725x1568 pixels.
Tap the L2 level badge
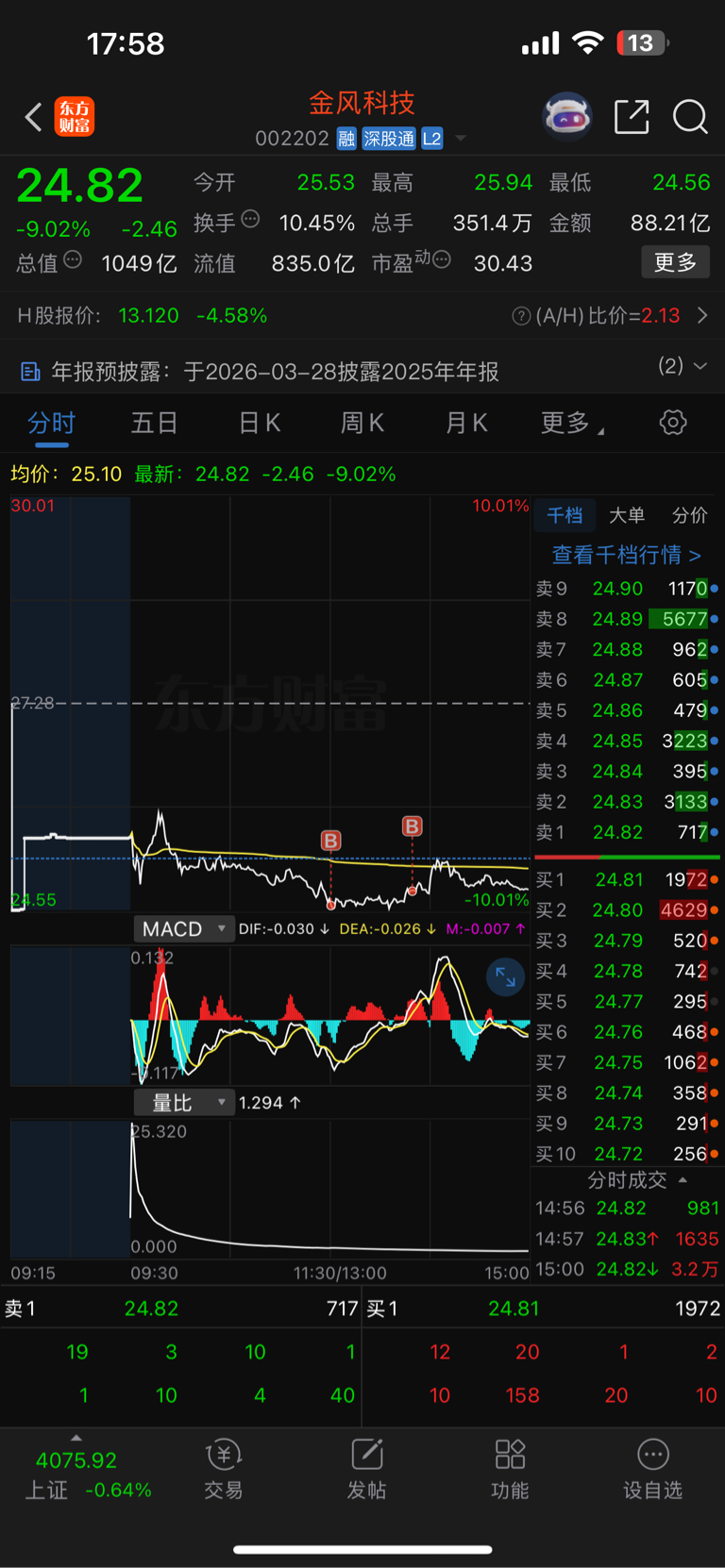tap(432, 139)
